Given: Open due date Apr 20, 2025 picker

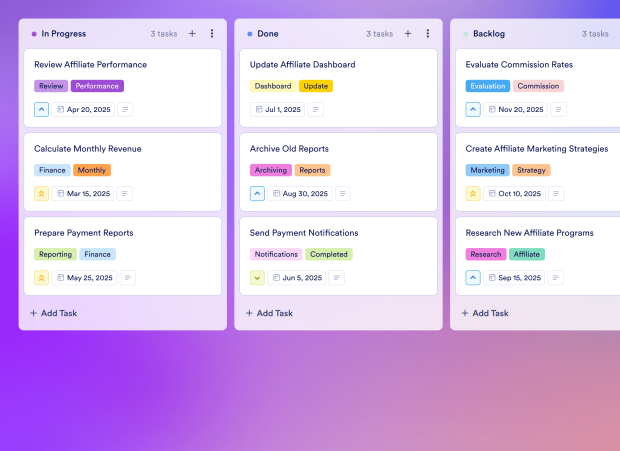Looking at the screenshot, I should [83, 110].
